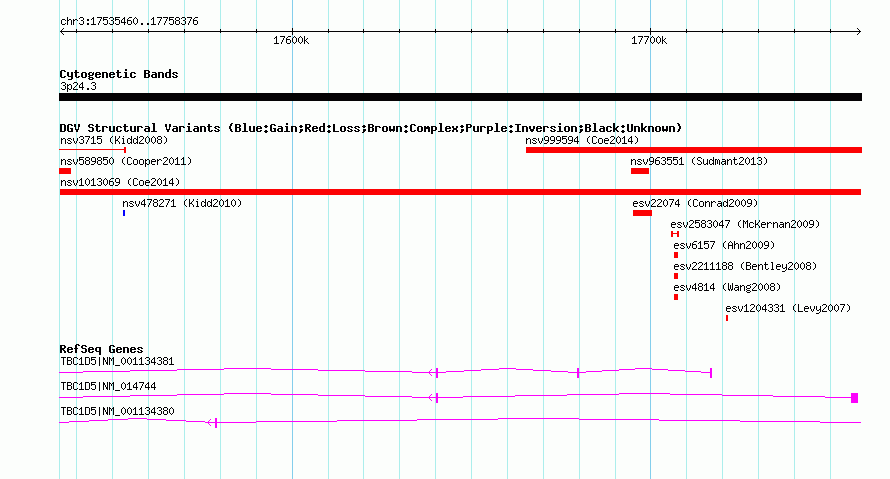Click the esv2211188 (Bentley2008) label
The height and width of the screenshot is (479, 890).
745,266
